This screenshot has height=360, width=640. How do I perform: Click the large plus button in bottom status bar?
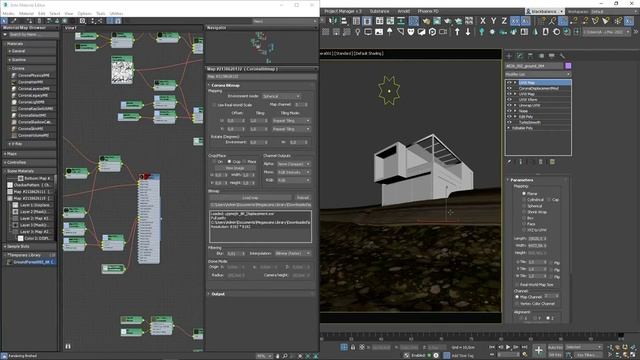pyautogui.click(x=539, y=350)
